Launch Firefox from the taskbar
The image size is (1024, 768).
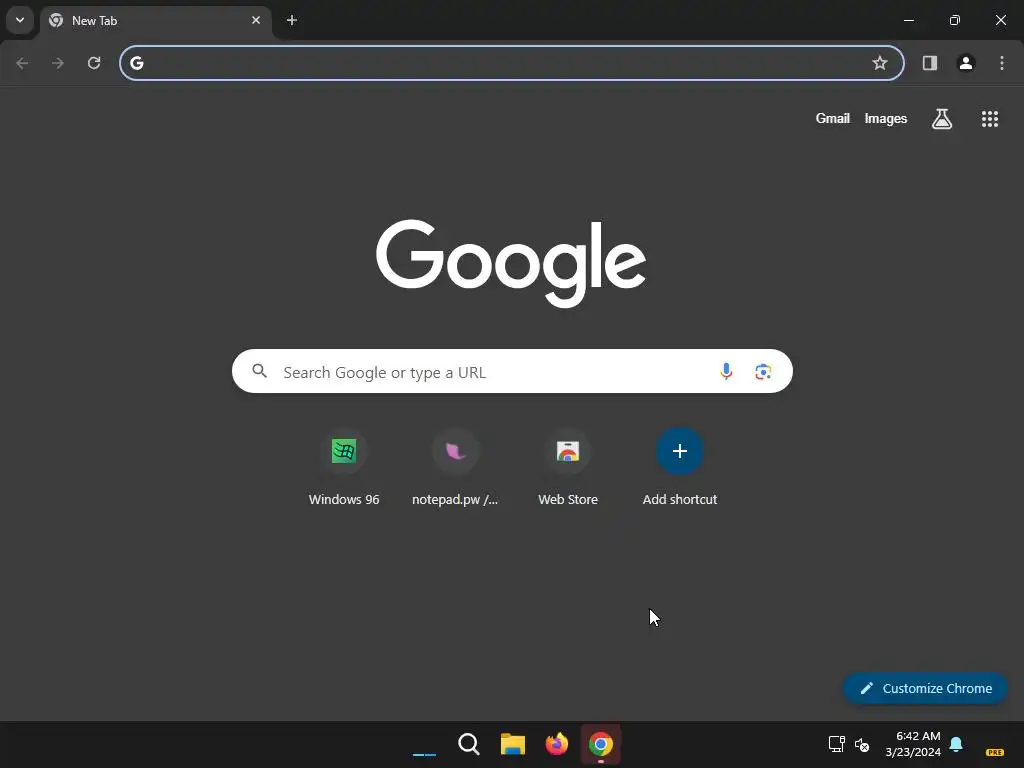tap(556, 744)
